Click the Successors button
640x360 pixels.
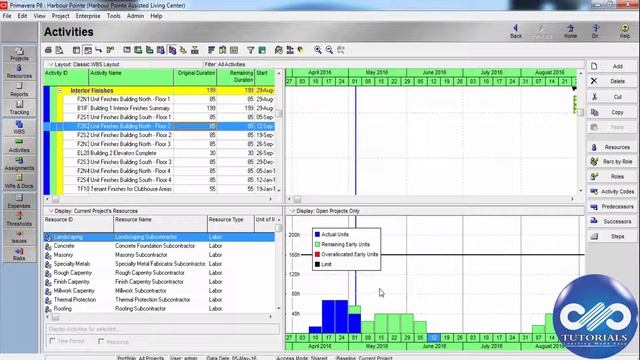point(612,221)
